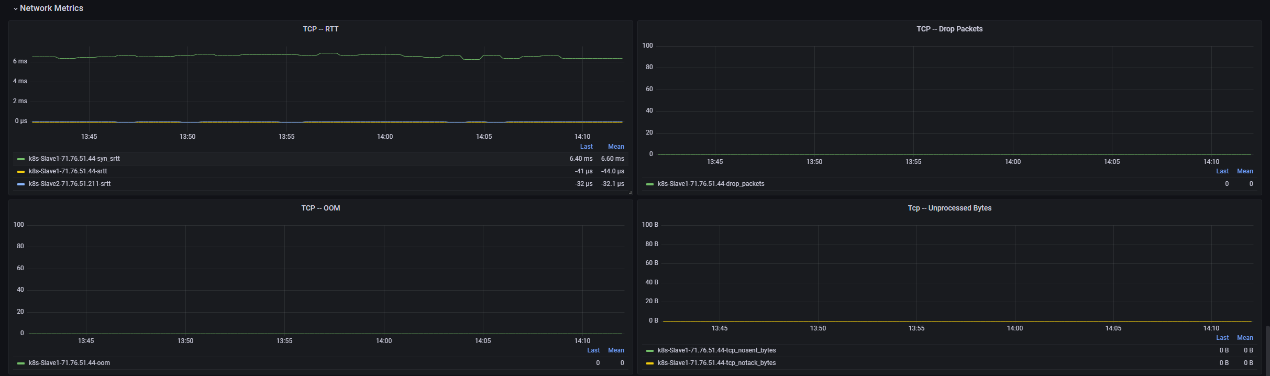Toggle the k8s-Slave2 71.76.51.211 srtt series
This screenshot has width=1270, height=376.
tap(69, 184)
